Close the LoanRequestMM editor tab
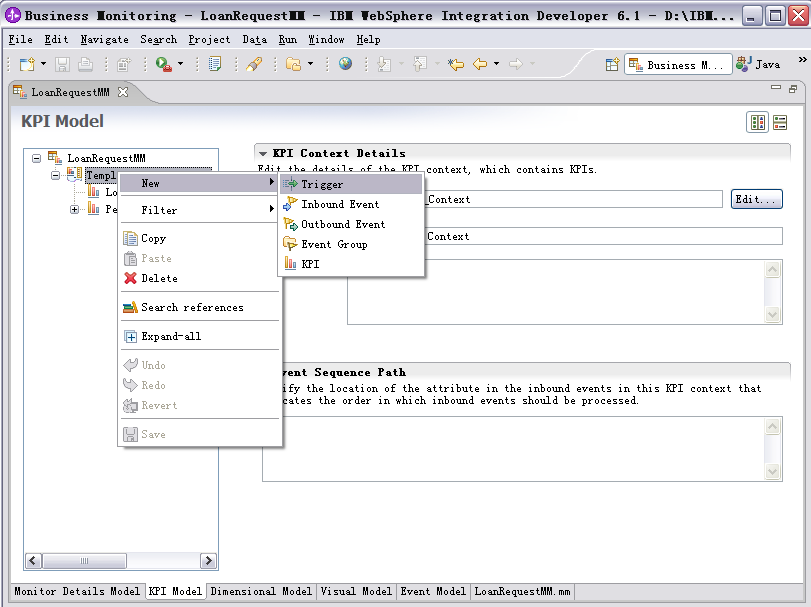 coord(123,92)
